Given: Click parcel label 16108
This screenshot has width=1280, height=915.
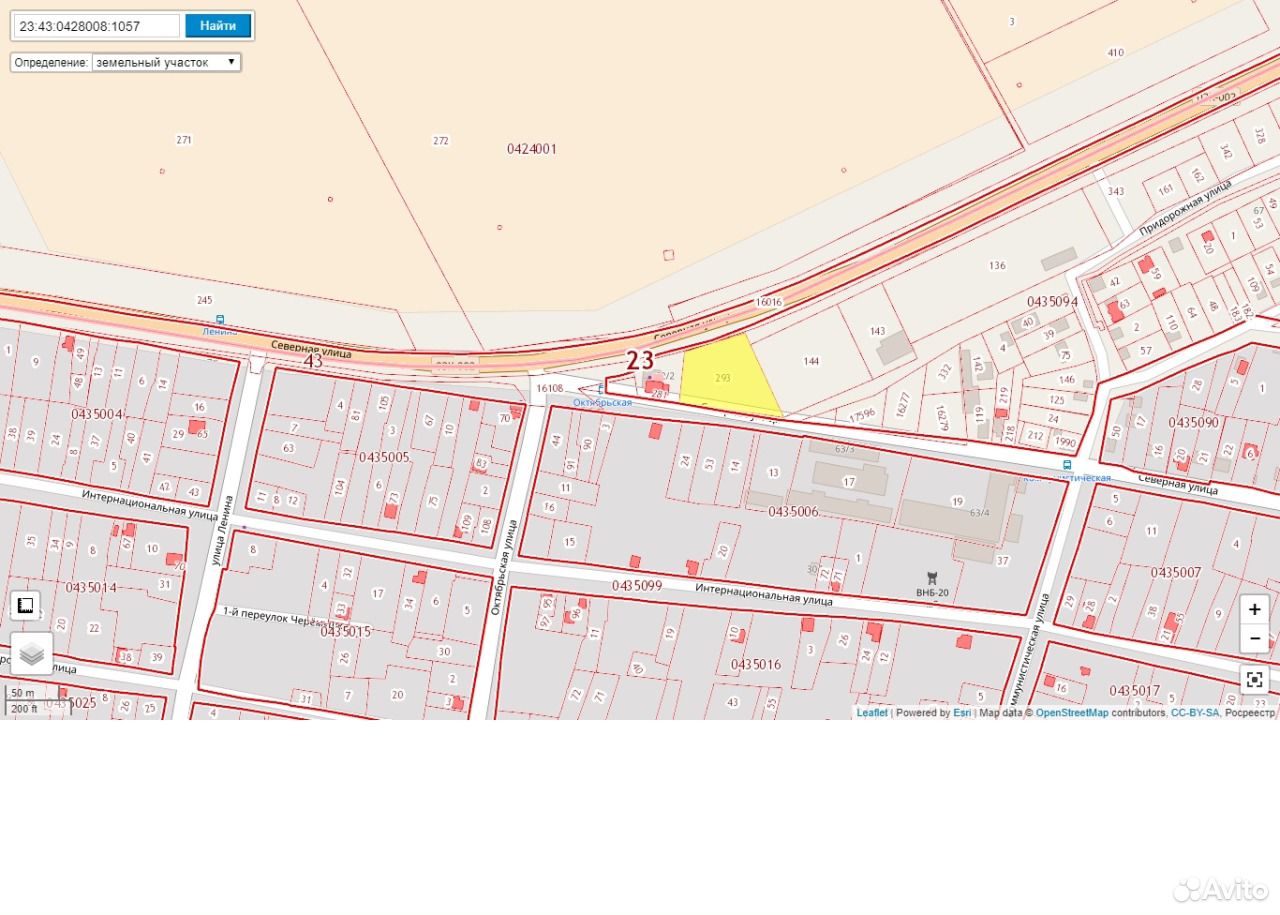Looking at the screenshot, I should (550, 388).
